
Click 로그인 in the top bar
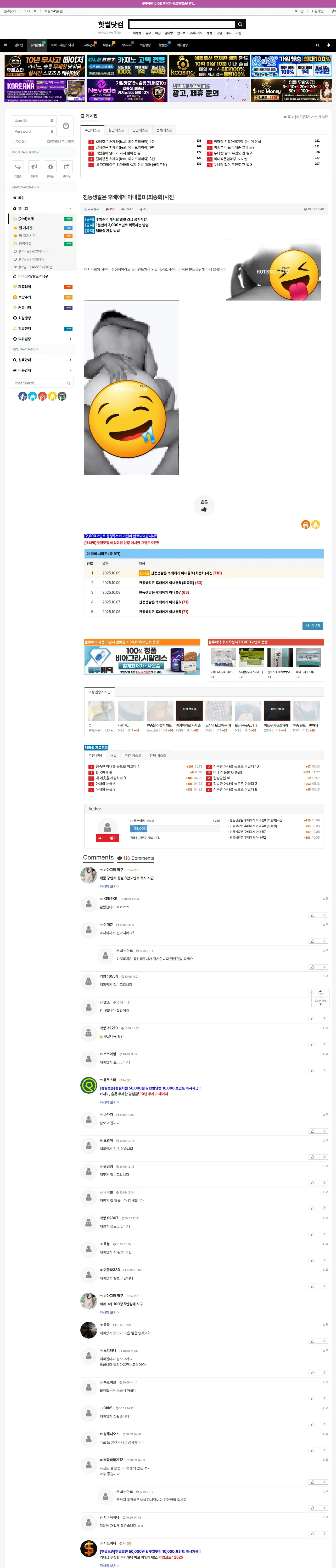(299, 11)
